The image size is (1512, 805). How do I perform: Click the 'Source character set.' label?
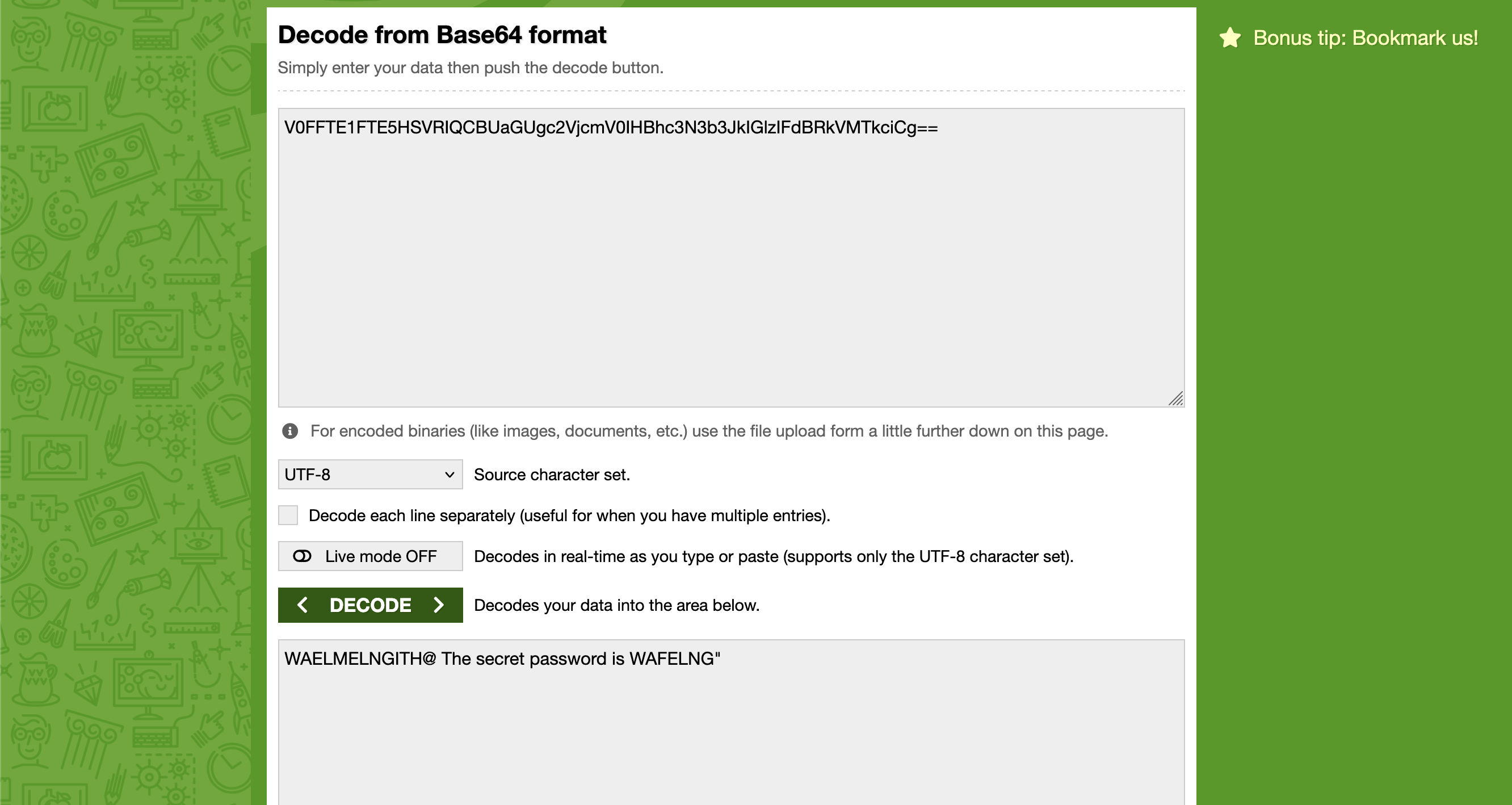552,475
